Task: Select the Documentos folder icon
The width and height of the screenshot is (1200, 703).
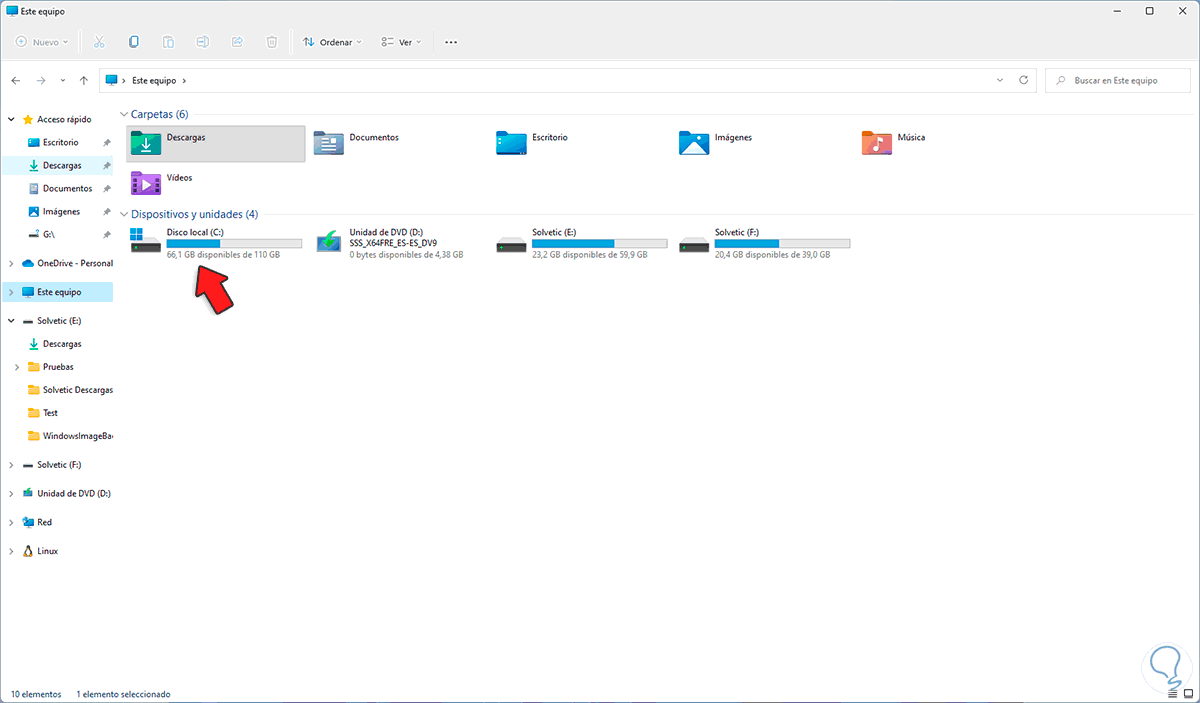Action: coord(329,143)
